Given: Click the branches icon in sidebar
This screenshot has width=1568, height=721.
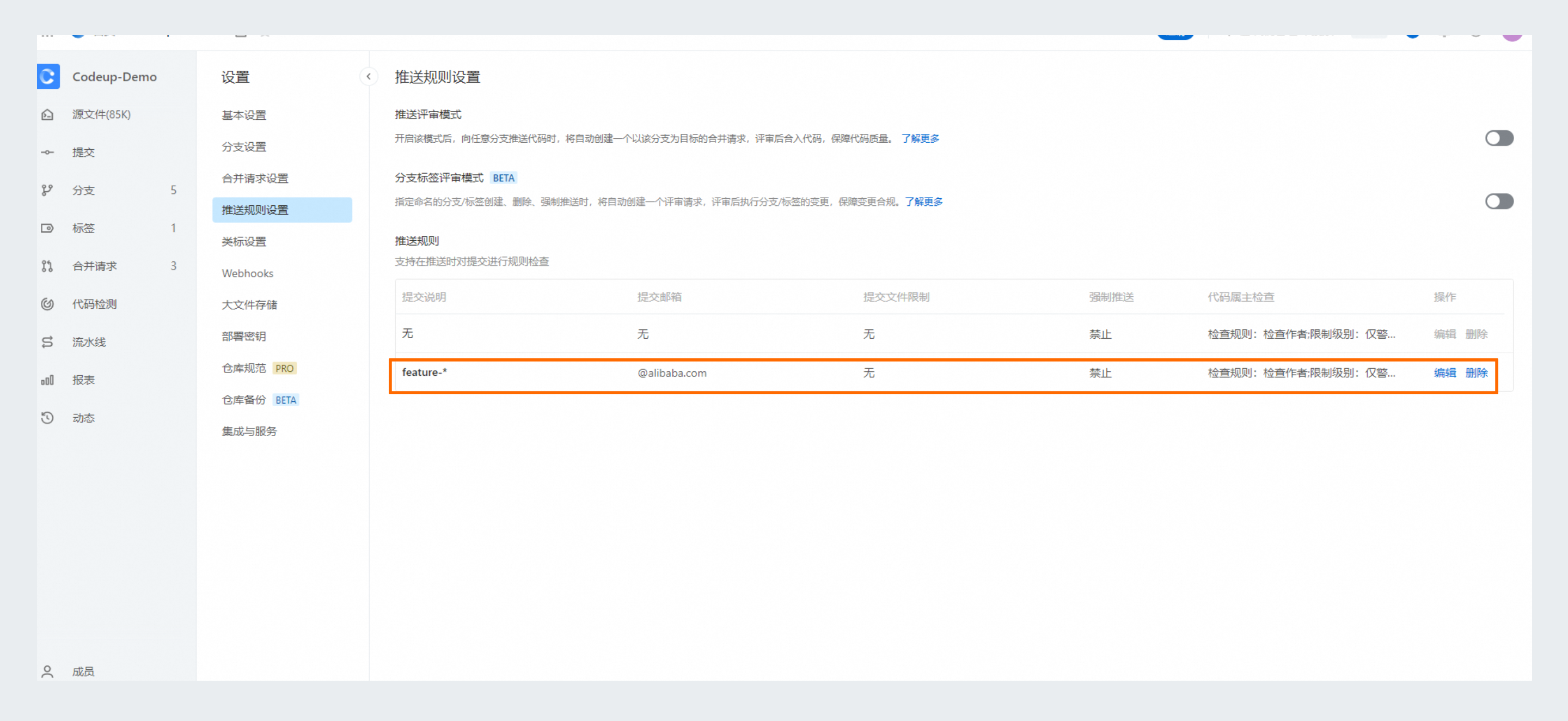Looking at the screenshot, I should point(47,190).
